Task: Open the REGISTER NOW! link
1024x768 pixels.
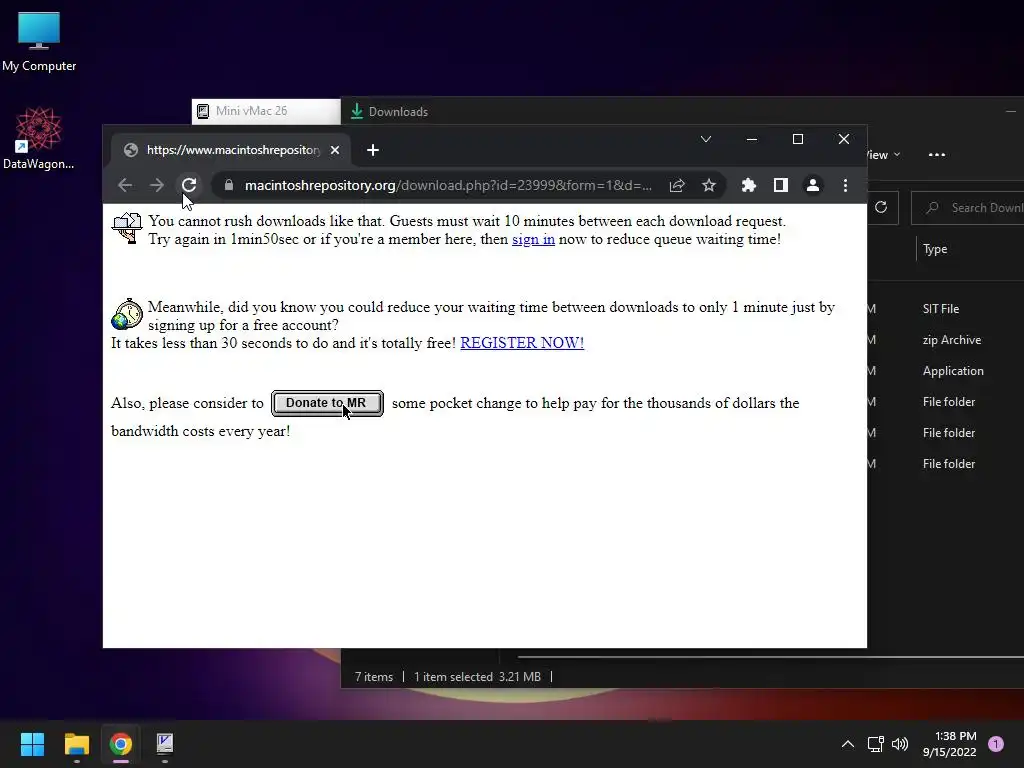Action: click(522, 343)
